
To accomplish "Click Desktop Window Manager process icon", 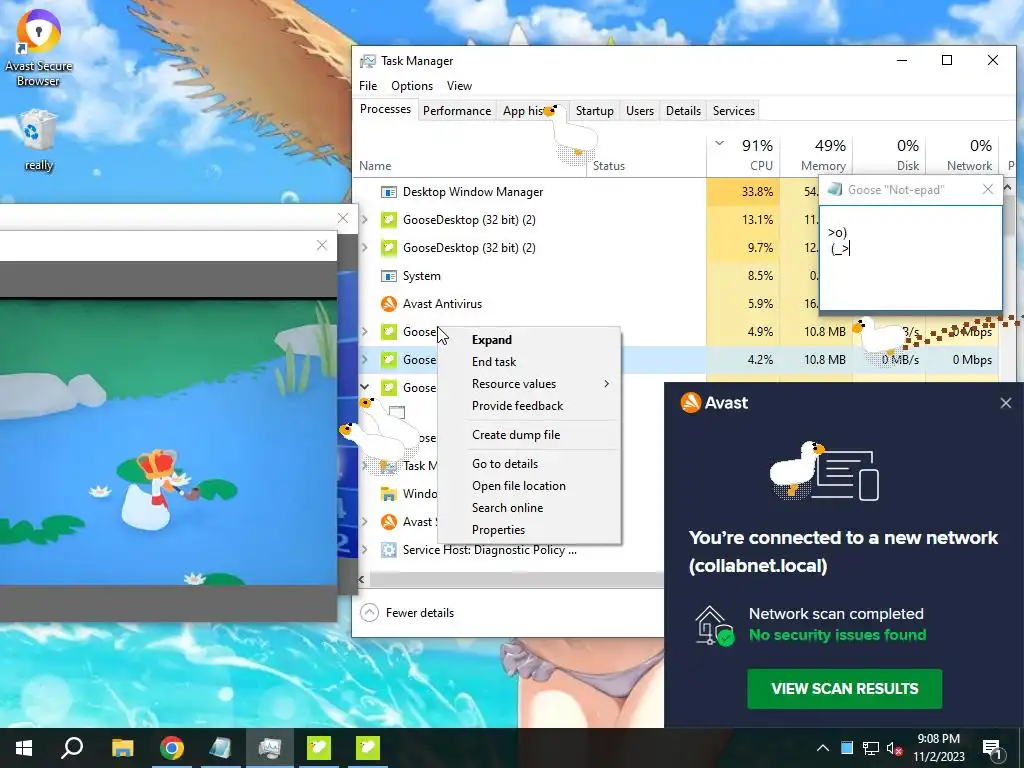I will coord(389,192).
